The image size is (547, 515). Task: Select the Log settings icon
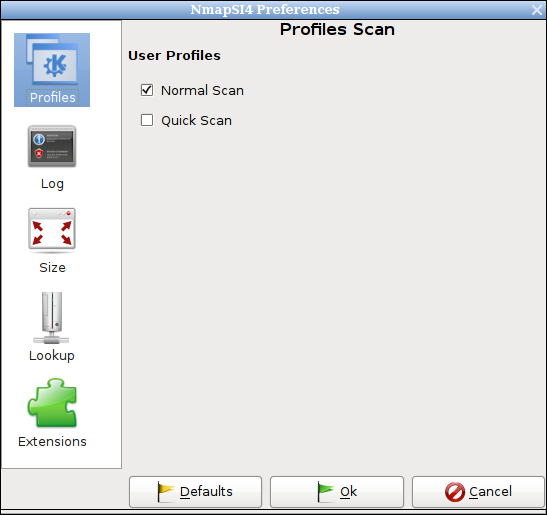[x=52, y=146]
